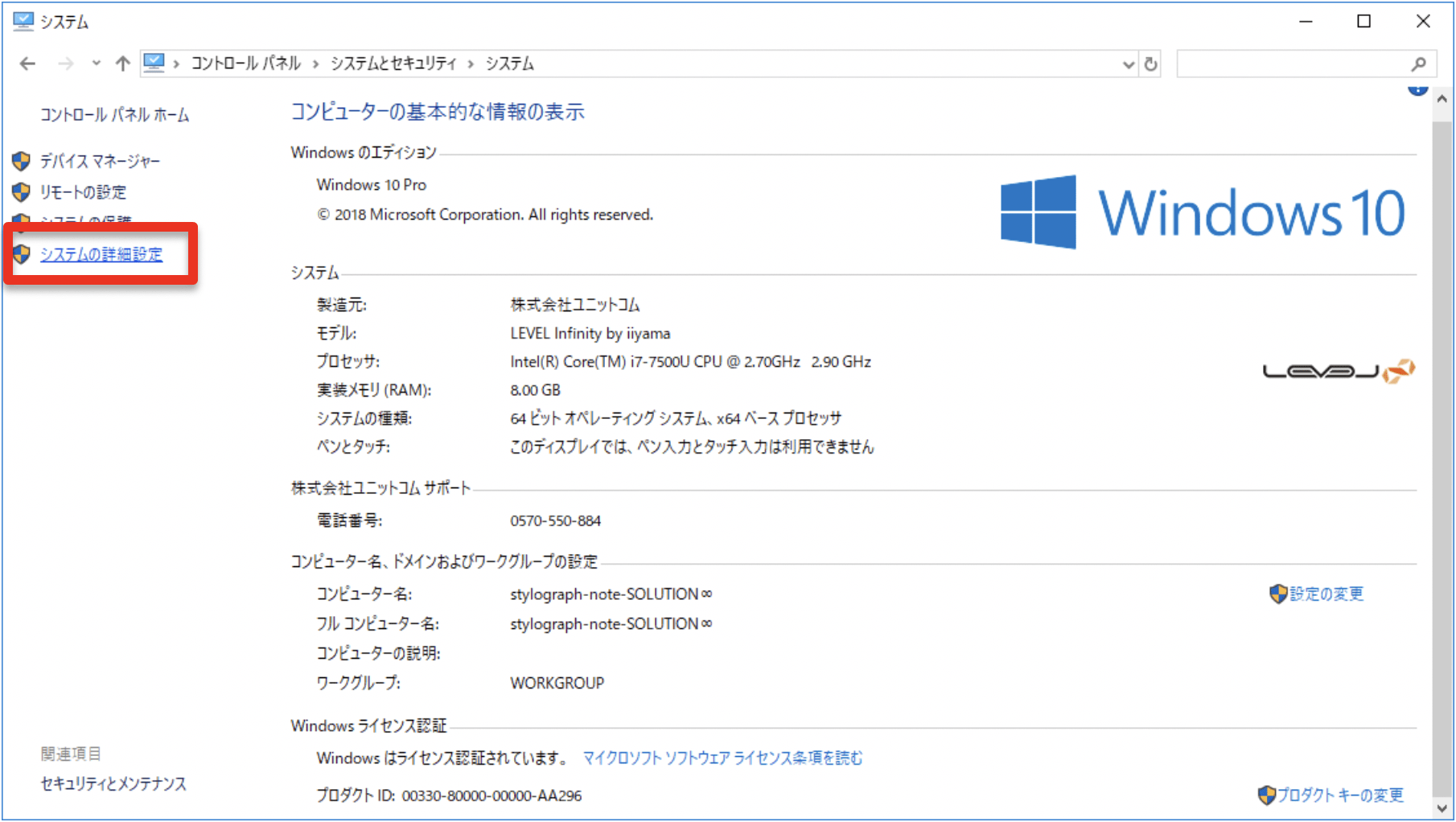Open システムとセキュリティ breadcrumb
The width and height of the screenshot is (1456, 822).
point(393,64)
